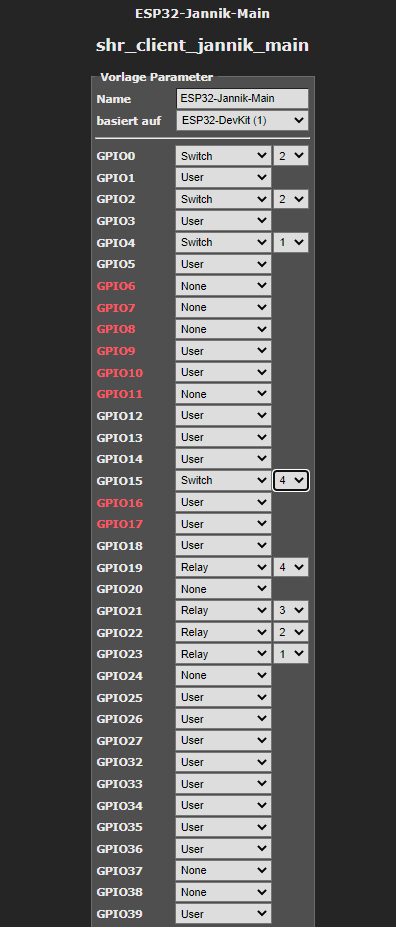The height and width of the screenshot is (928, 396).
Task: Click the 'shr_client_jannik_main' heading
Action: (x=202, y=46)
